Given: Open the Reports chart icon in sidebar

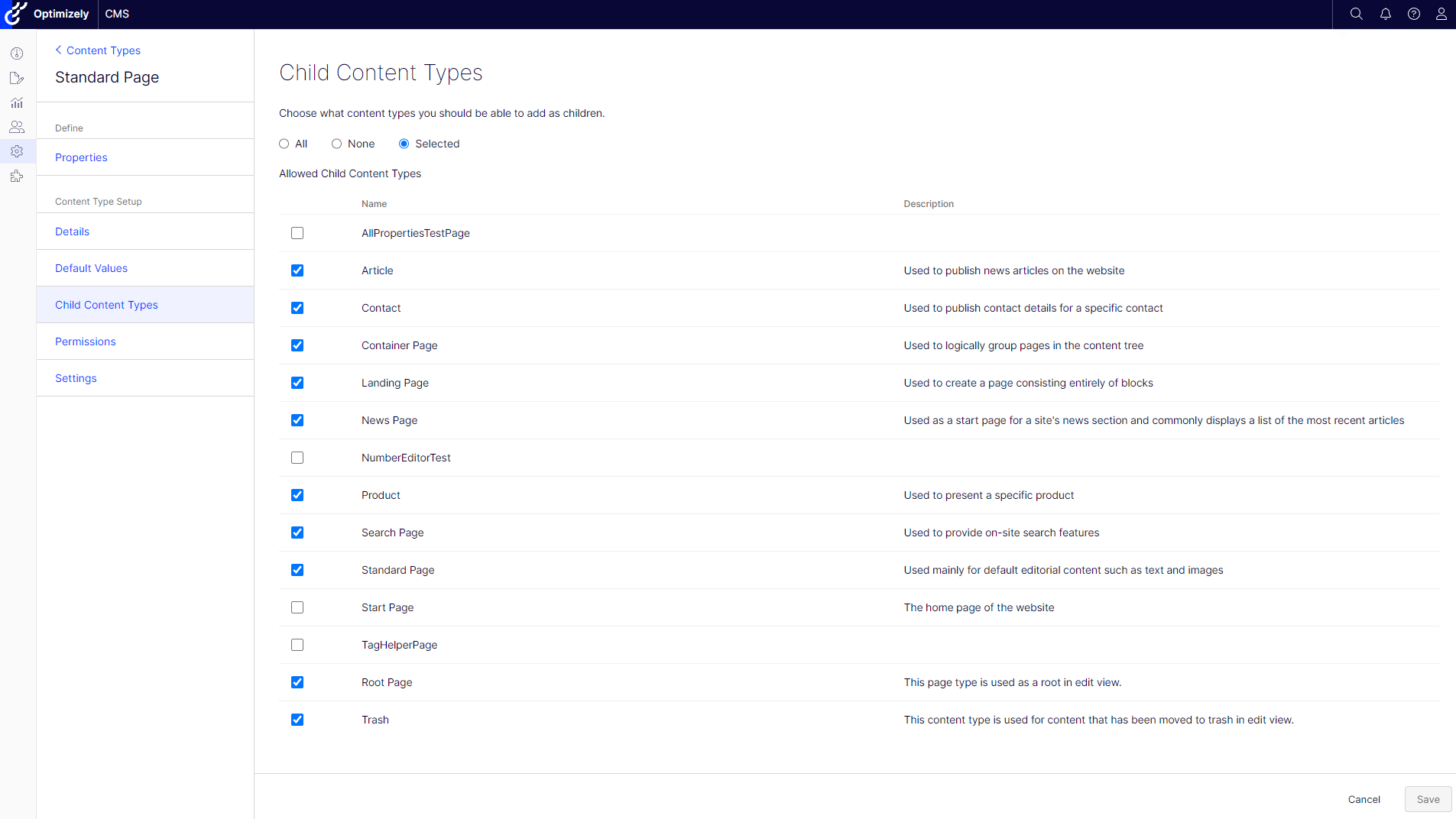Looking at the screenshot, I should [x=17, y=102].
